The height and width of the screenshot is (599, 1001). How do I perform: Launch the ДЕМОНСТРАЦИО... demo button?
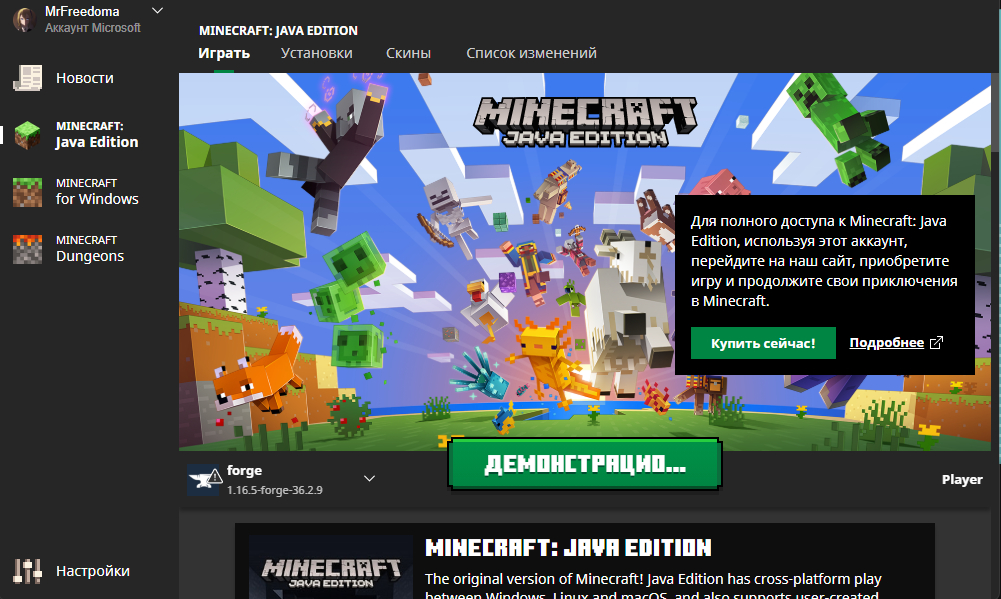pos(585,464)
